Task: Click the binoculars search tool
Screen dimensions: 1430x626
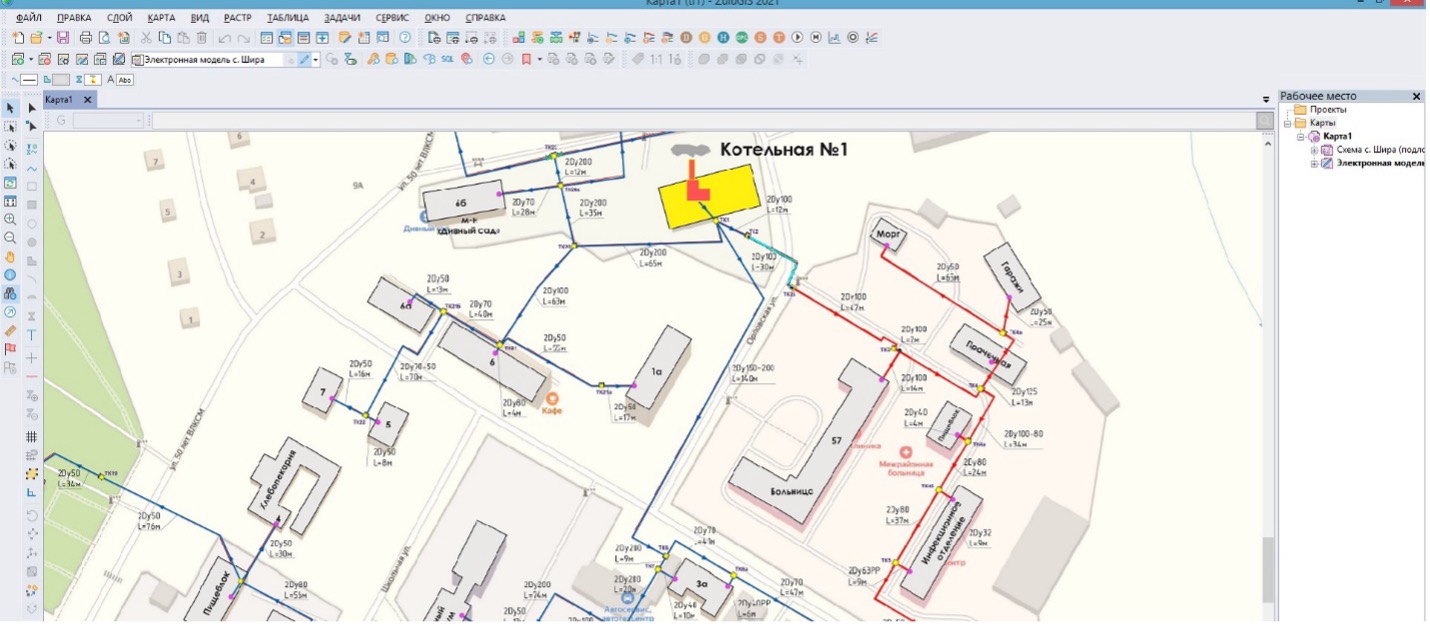Action: tap(10, 294)
